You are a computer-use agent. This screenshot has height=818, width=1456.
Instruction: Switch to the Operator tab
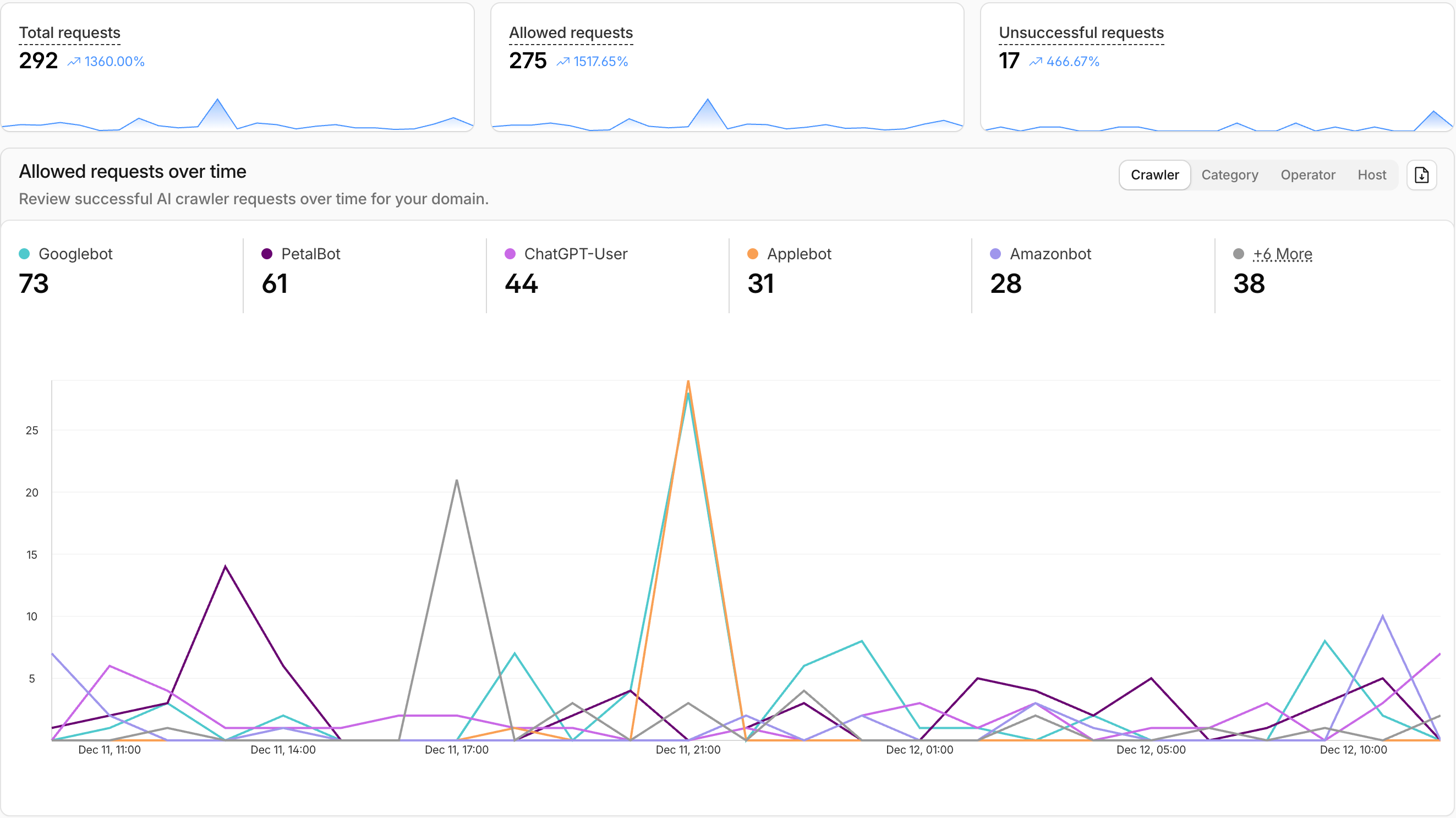1308,174
